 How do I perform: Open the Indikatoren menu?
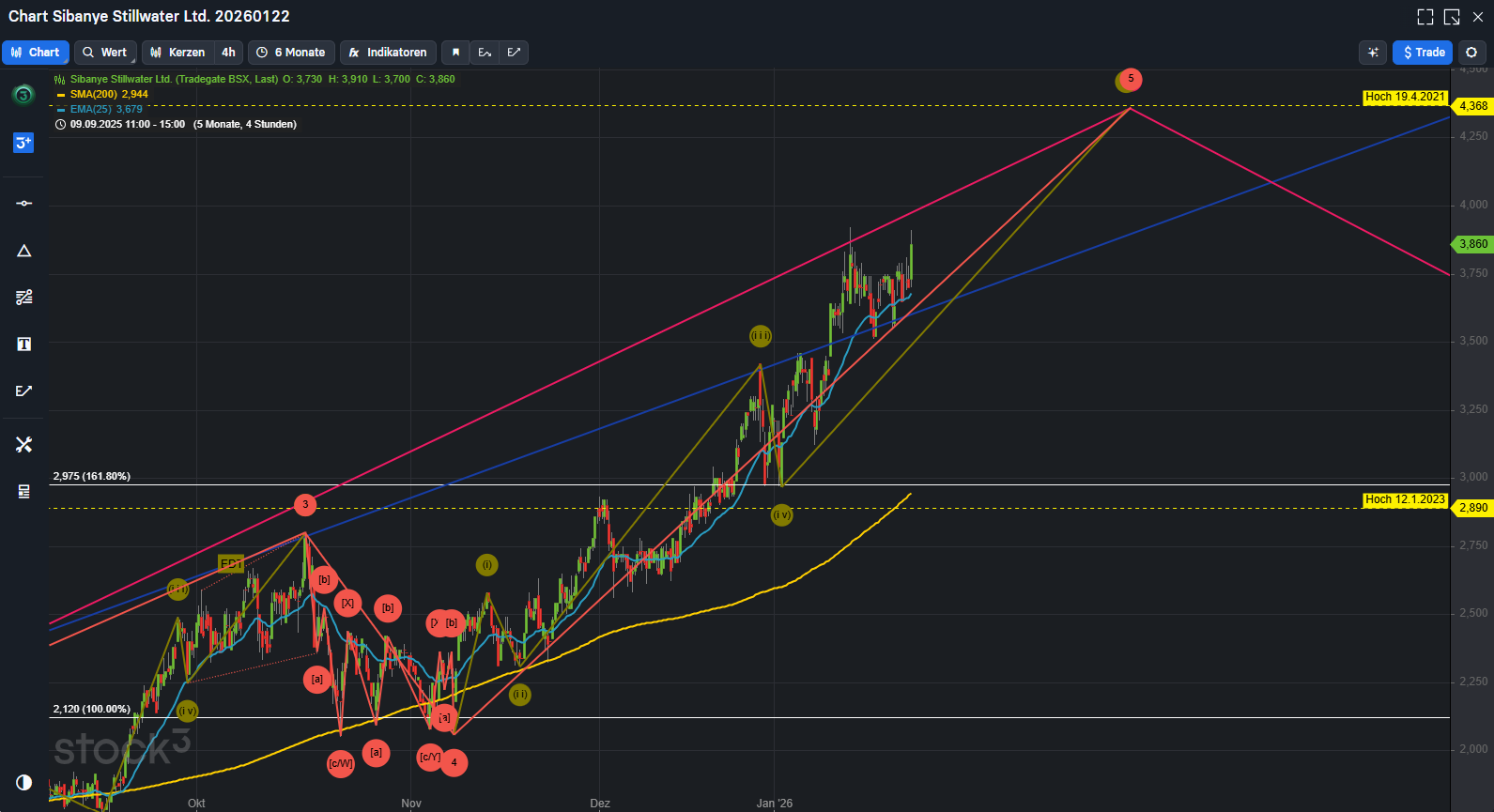388,53
